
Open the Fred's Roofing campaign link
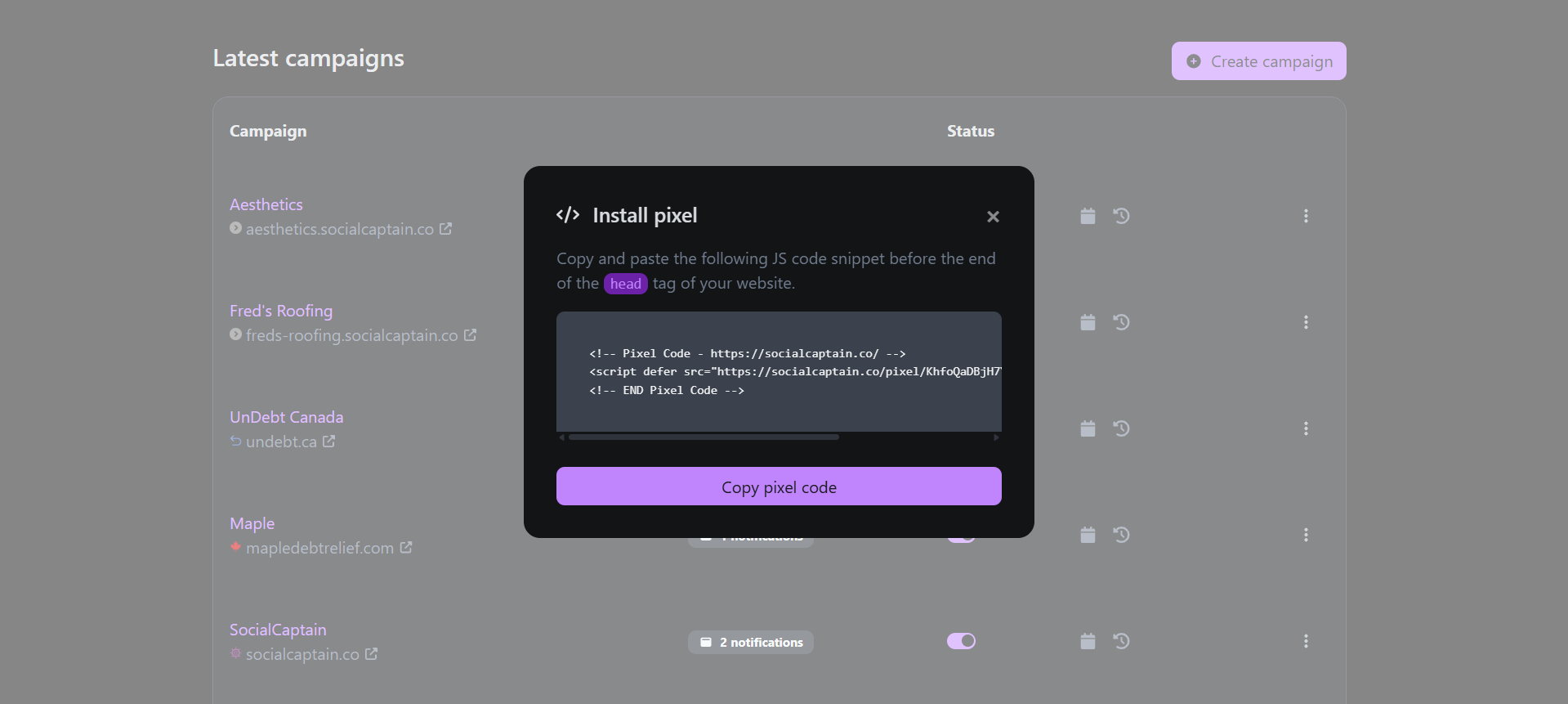(281, 311)
